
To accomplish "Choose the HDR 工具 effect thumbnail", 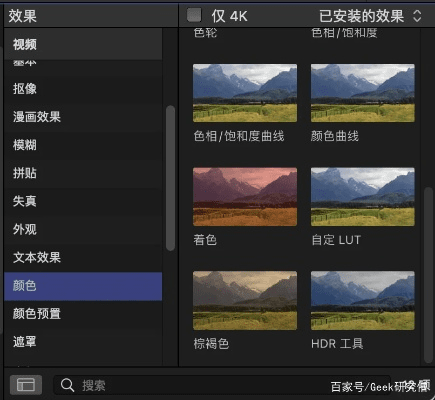I will 363,300.
